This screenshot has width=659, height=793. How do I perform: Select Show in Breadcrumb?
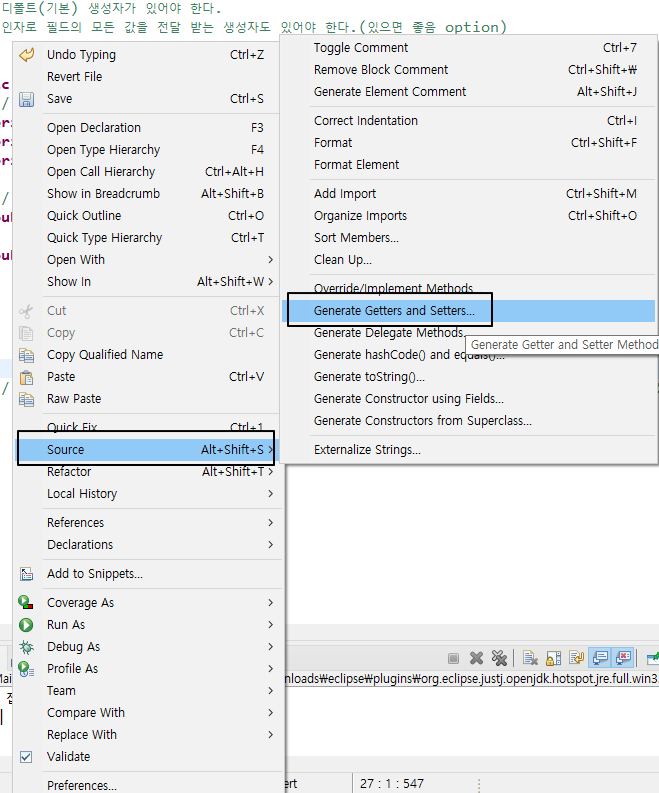click(146, 194)
